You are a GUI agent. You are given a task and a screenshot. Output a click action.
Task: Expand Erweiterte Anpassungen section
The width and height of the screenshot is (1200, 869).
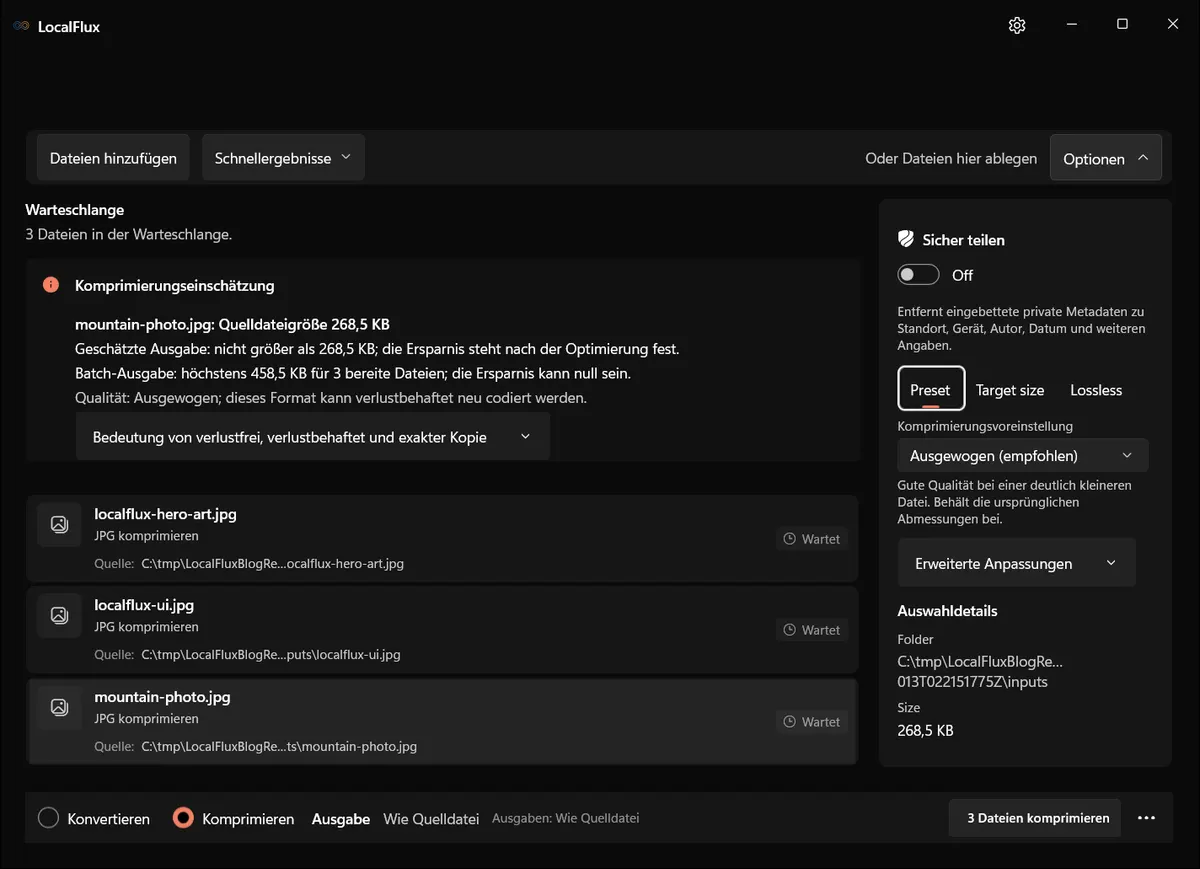(x=1017, y=563)
